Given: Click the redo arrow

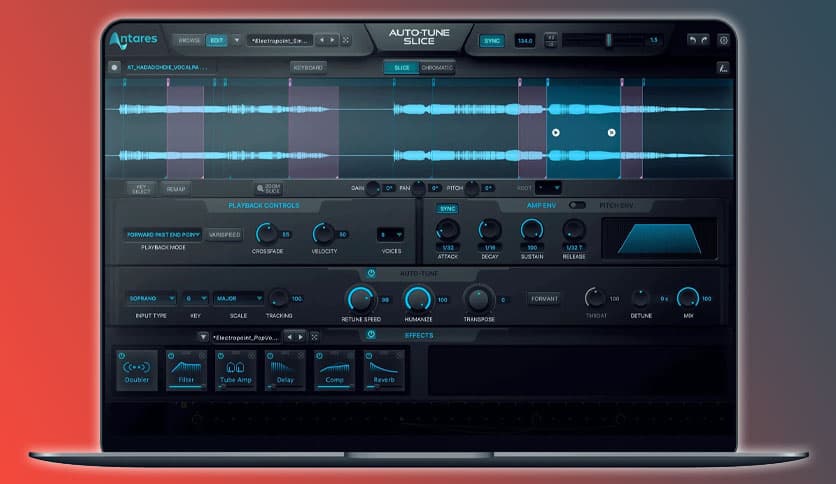Looking at the screenshot, I should pos(704,40).
